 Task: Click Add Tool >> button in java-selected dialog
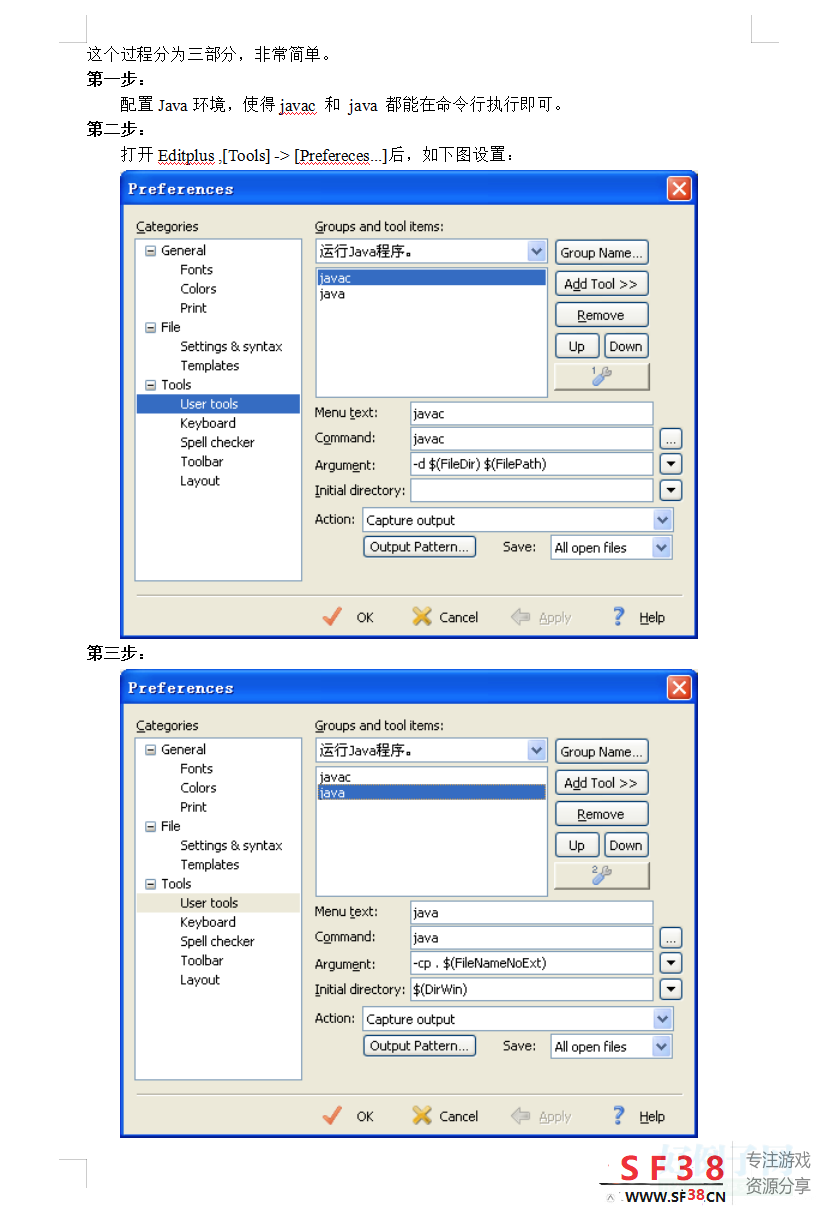601,783
